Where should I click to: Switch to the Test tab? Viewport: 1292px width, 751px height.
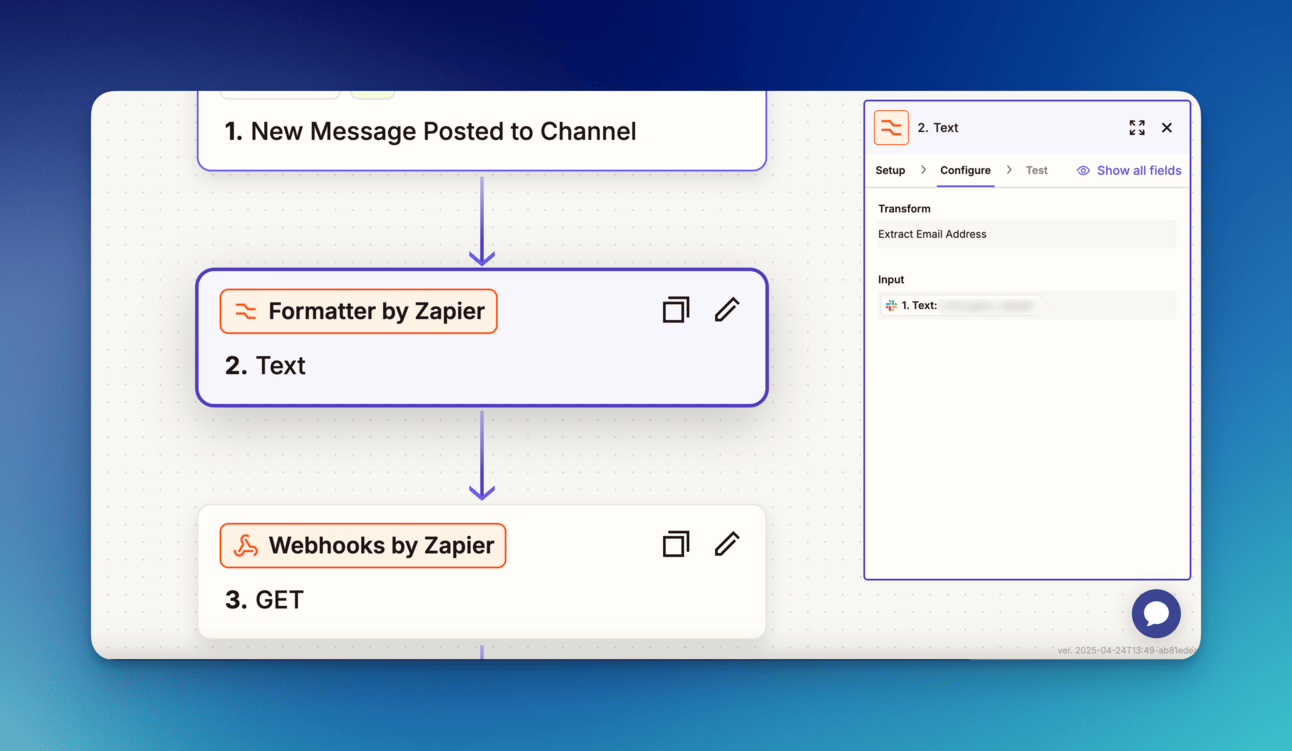[1037, 170]
